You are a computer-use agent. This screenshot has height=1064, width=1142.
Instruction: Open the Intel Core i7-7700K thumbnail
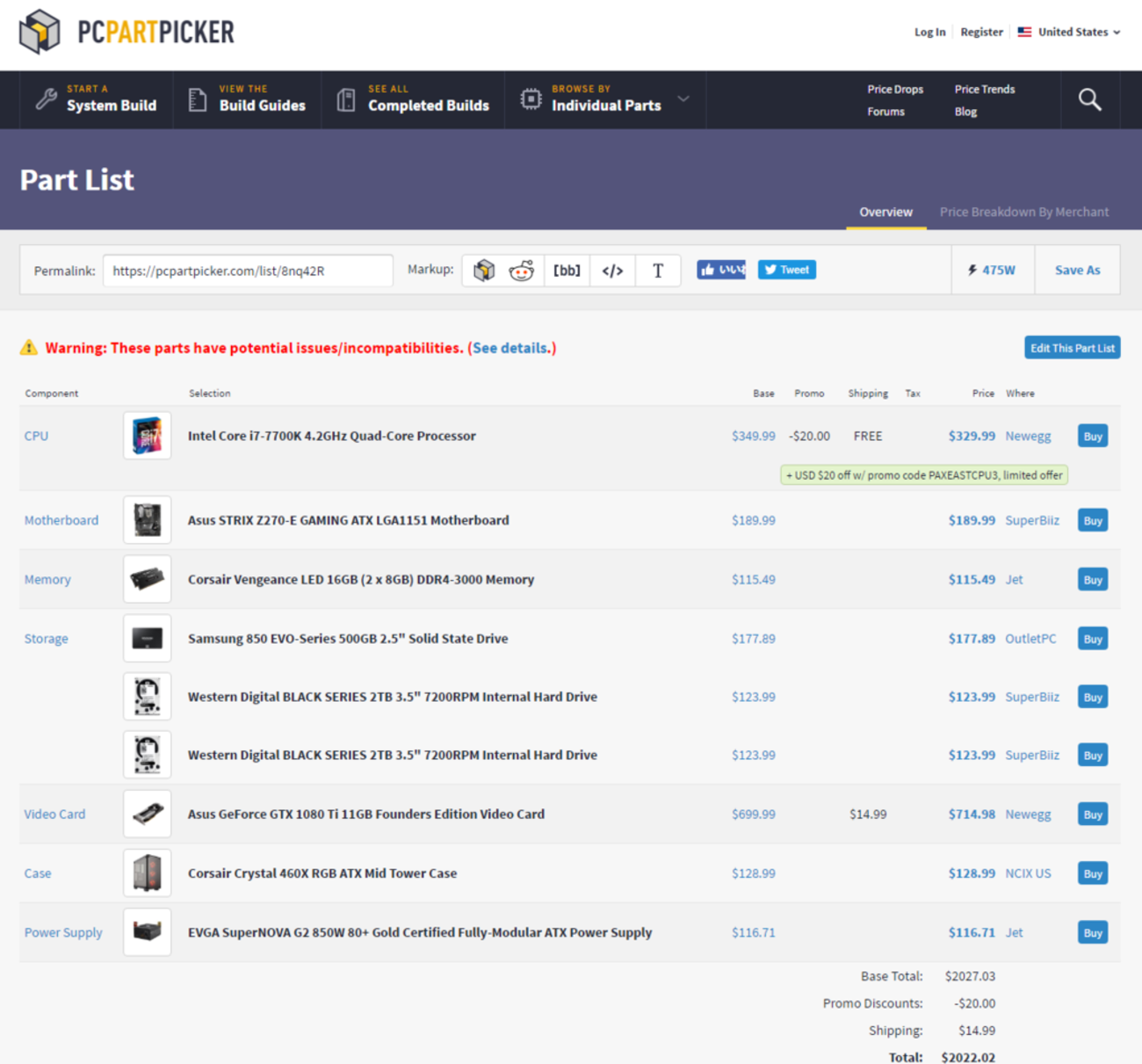click(x=147, y=436)
